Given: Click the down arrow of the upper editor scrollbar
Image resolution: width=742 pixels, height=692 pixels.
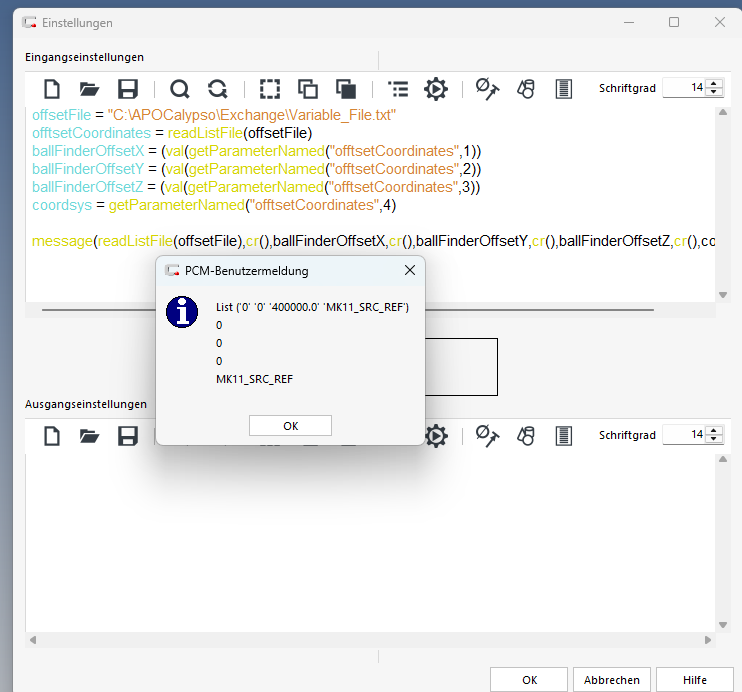Looking at the screenshot, I should pos(723,294).
